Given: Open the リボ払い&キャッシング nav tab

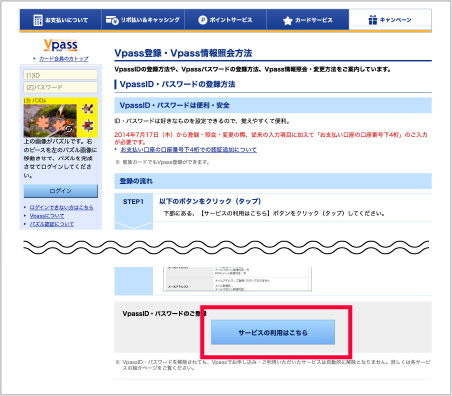Looking at the screenshot, I should (143, 20).
